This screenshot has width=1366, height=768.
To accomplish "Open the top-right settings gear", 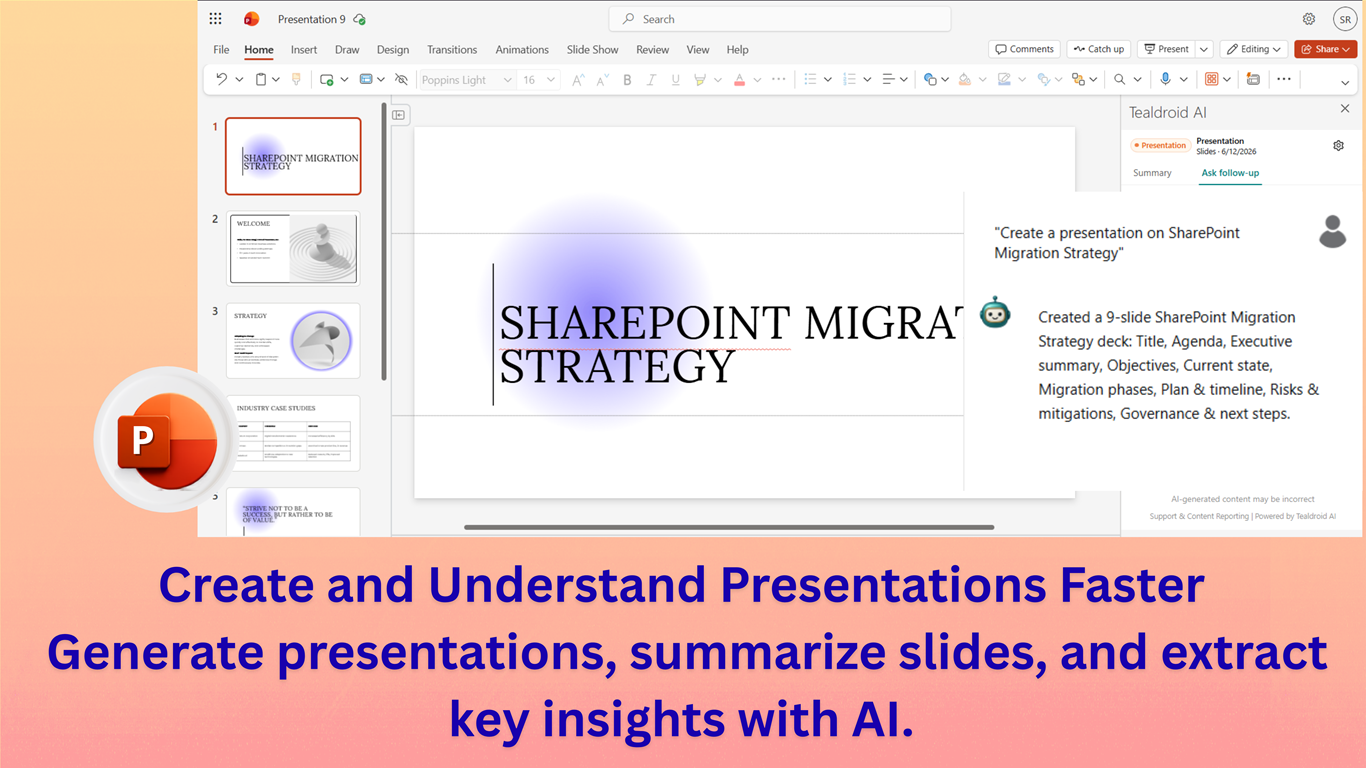I will click(x=1309, y=19).
